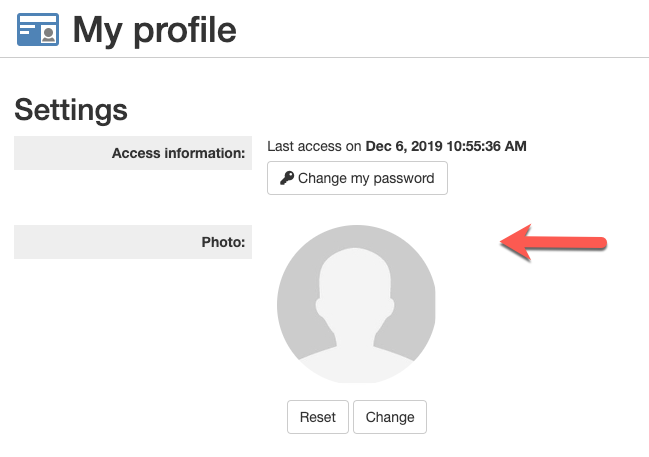Select the "Access information:" label
This screenshot has width=649, height=457.
[x=178, y=154]
